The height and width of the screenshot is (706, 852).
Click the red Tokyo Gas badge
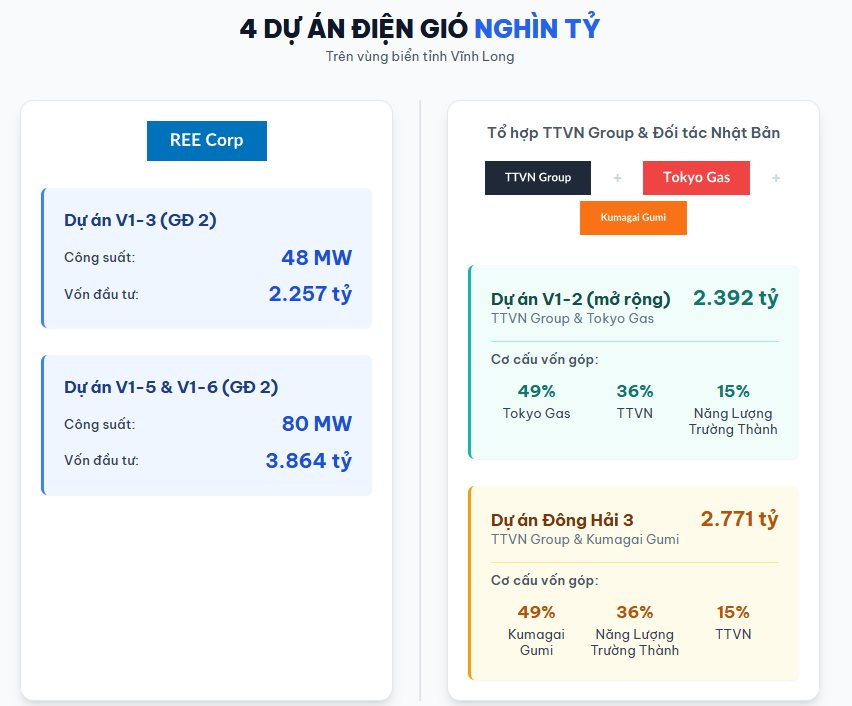696,177
